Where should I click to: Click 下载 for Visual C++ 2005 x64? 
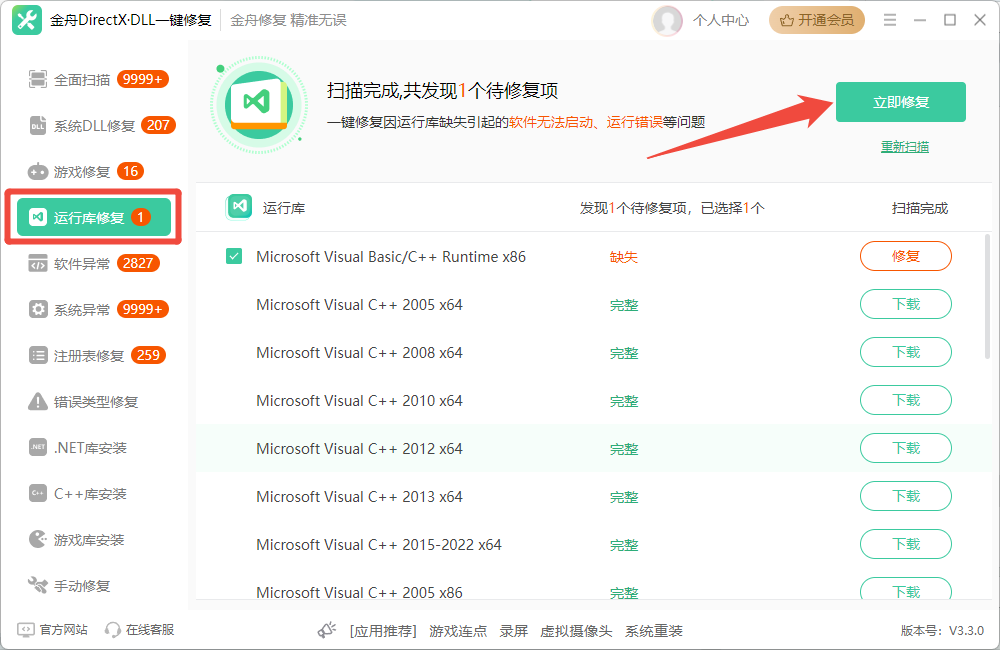coord(906,304)
